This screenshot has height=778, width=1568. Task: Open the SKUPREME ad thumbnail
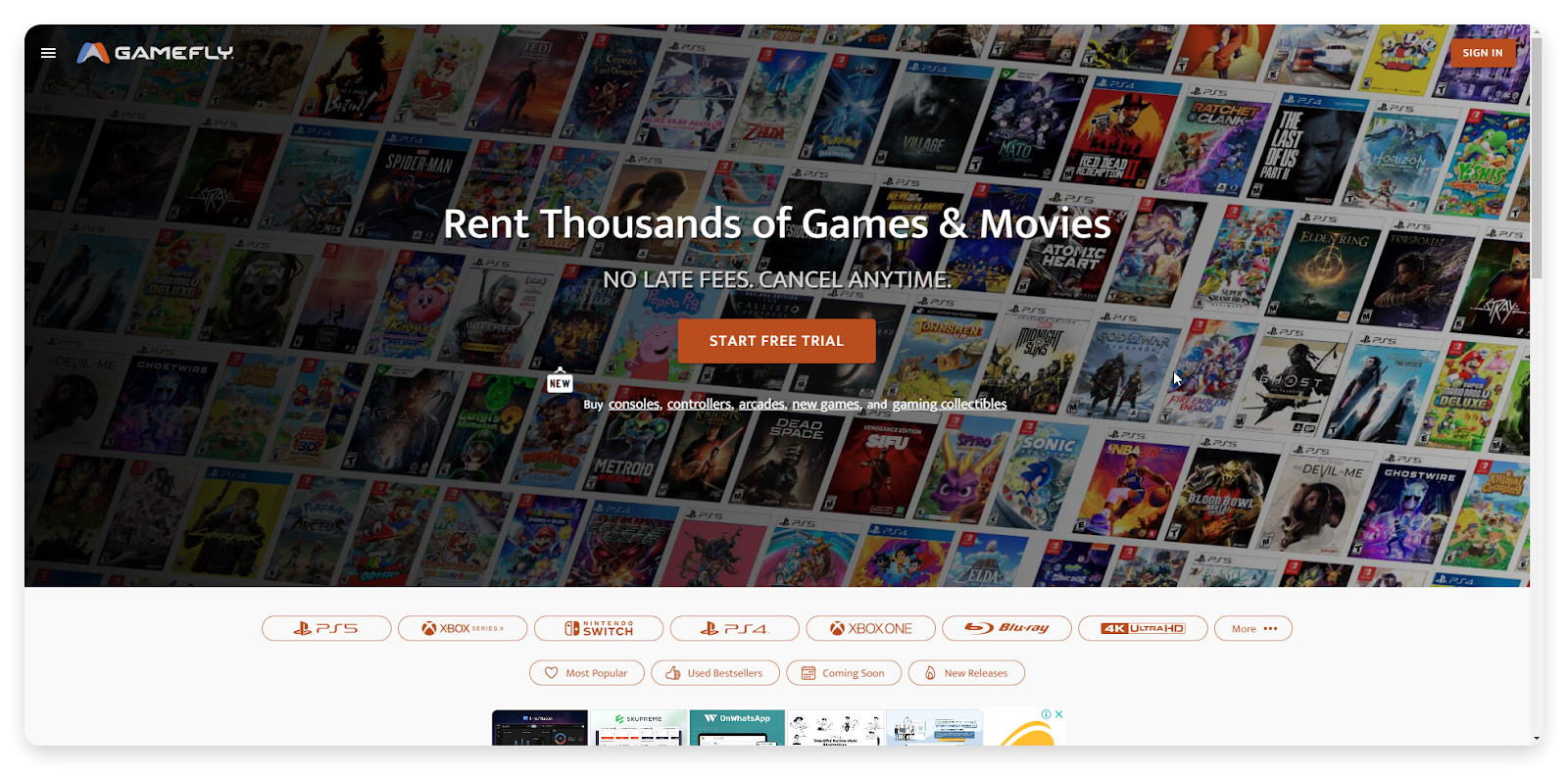[639, 729]
